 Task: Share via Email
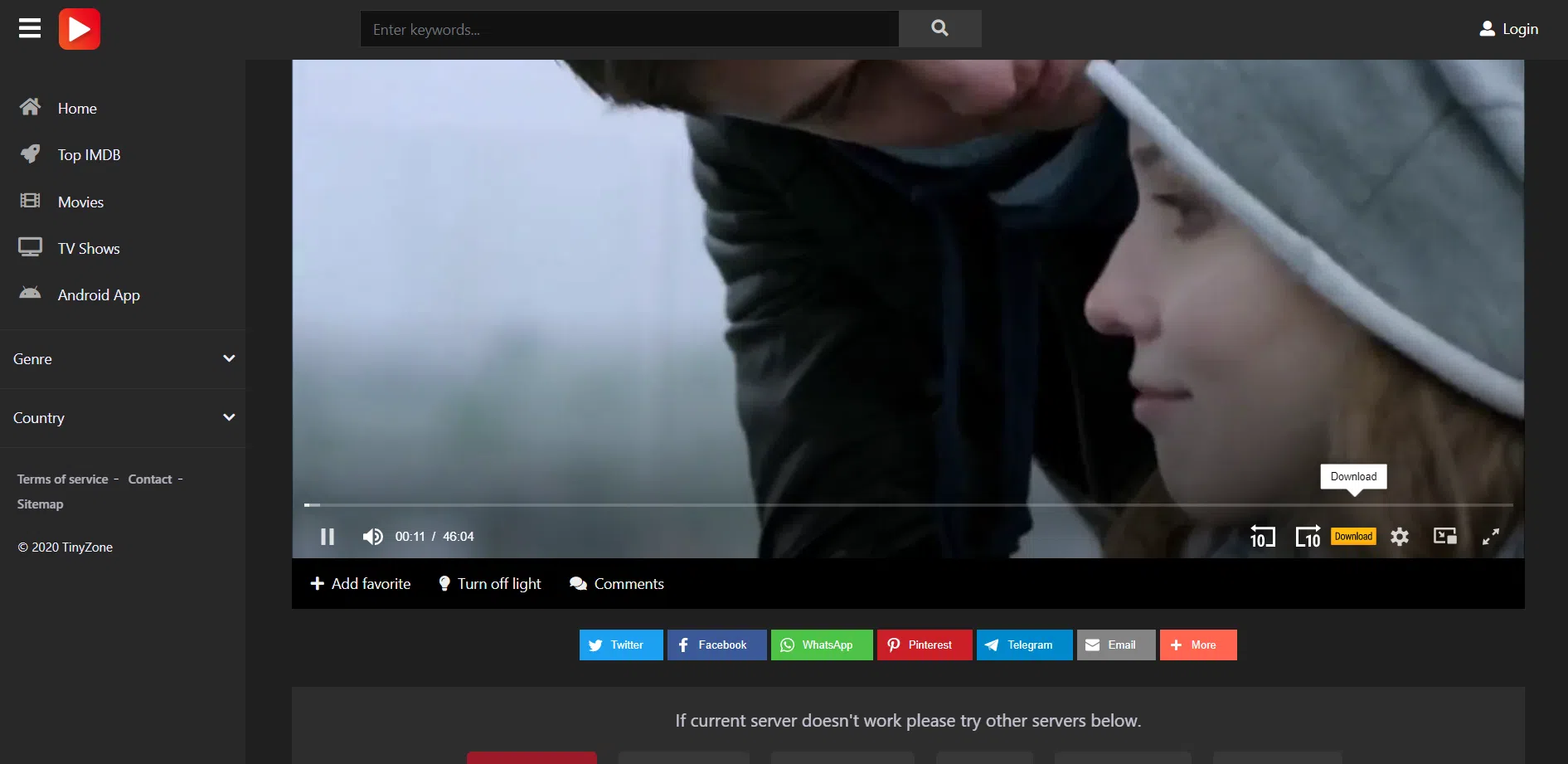[1116, 645]
